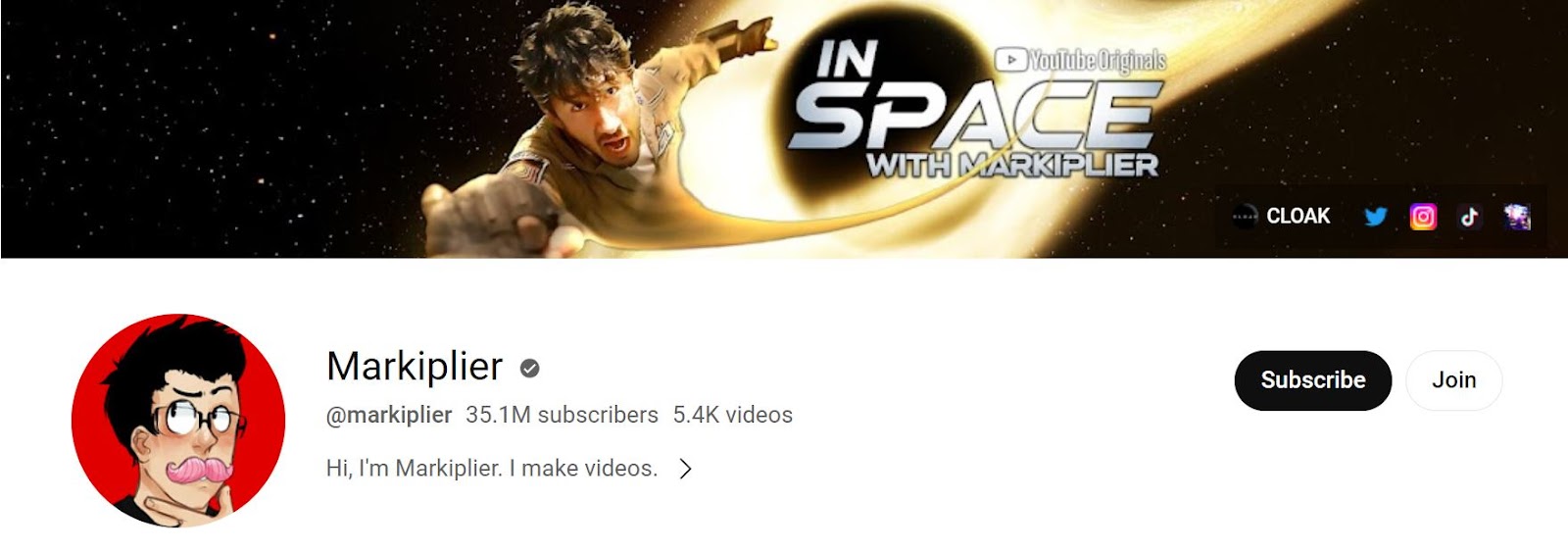Click the verified checkmark badge beside Markiplier

click(529, 369)
